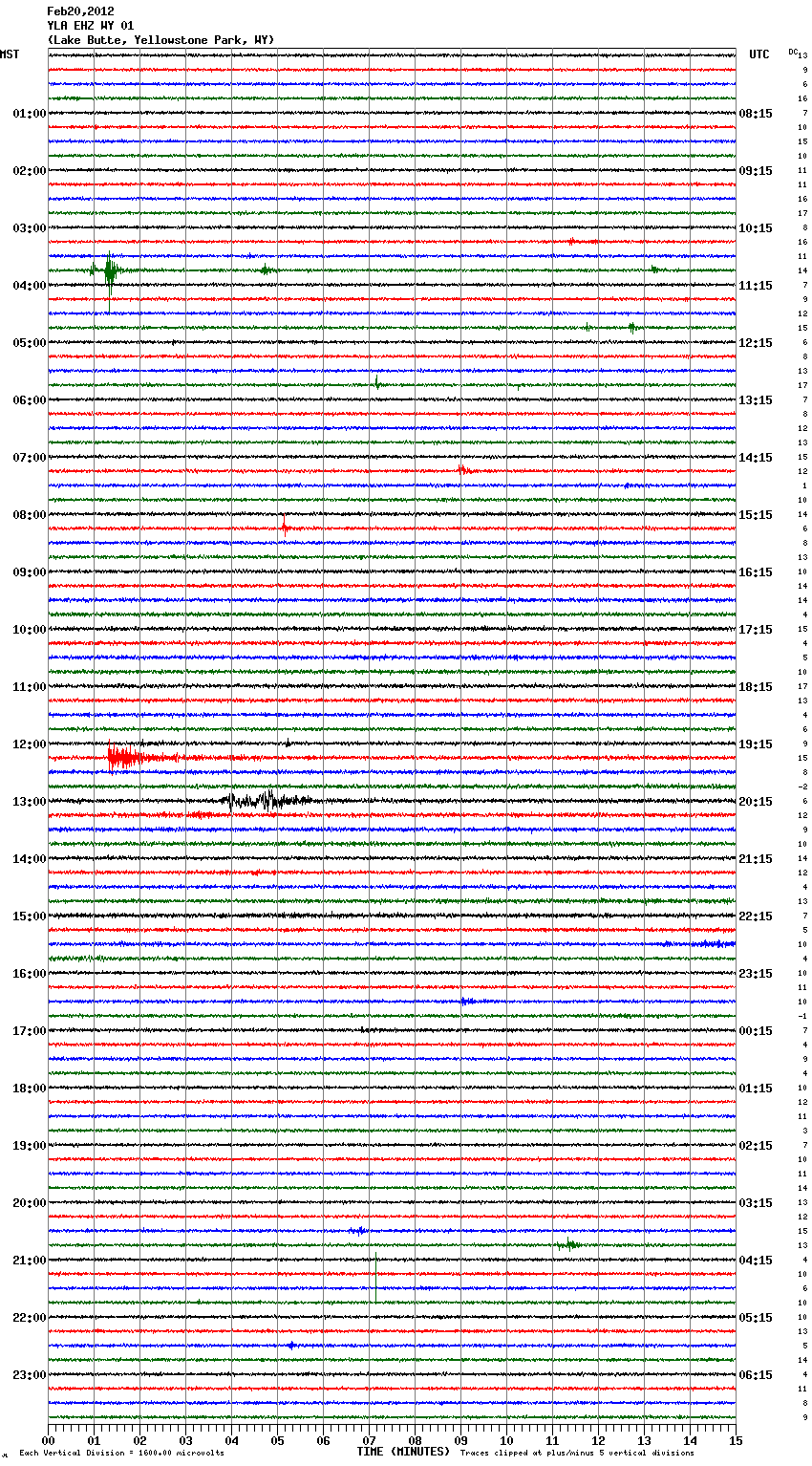Select the 18:00 MST time label
This screenshot has width=812, height=1466.
tap(30, 1089)
